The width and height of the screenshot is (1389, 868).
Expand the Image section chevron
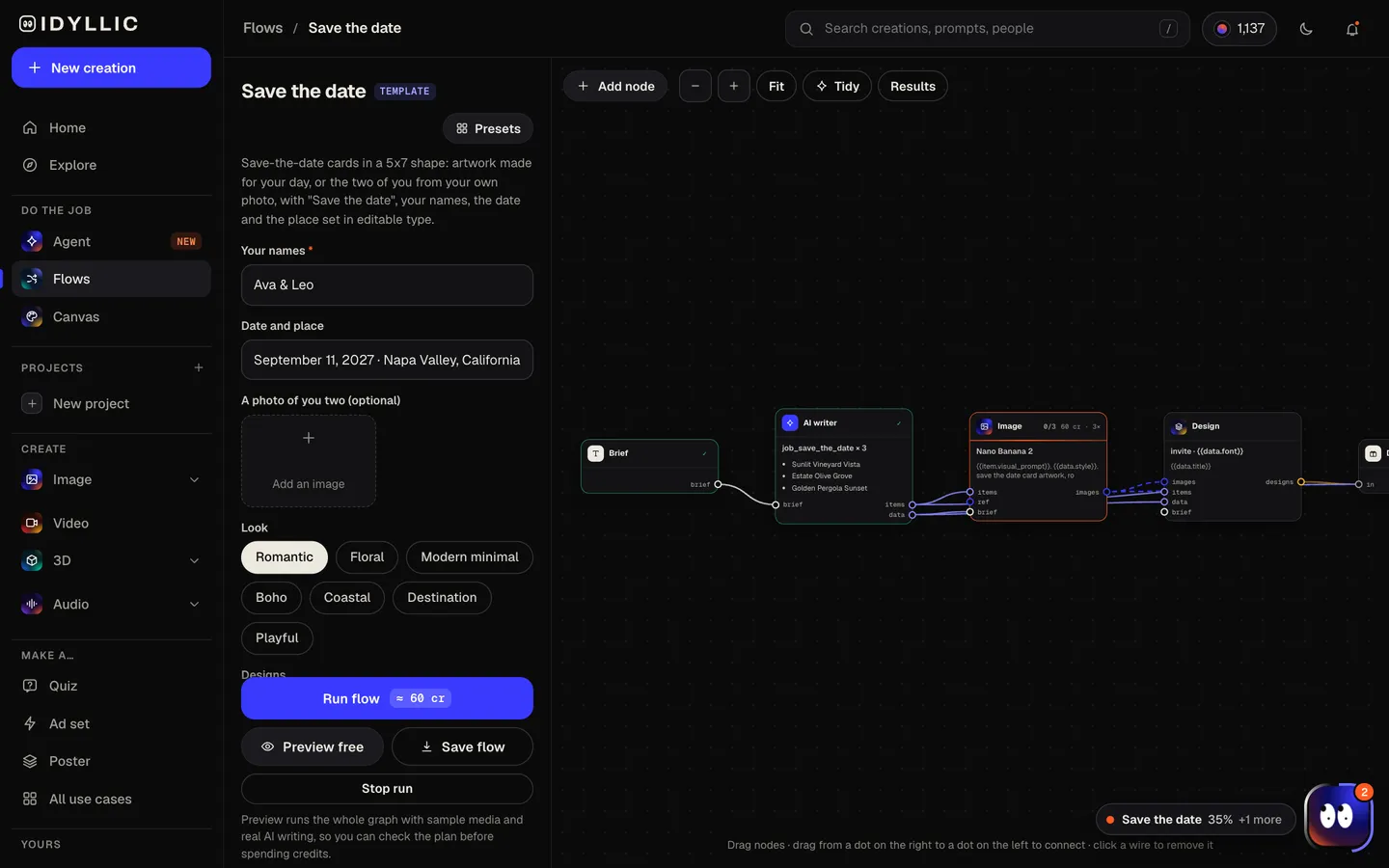194,479
